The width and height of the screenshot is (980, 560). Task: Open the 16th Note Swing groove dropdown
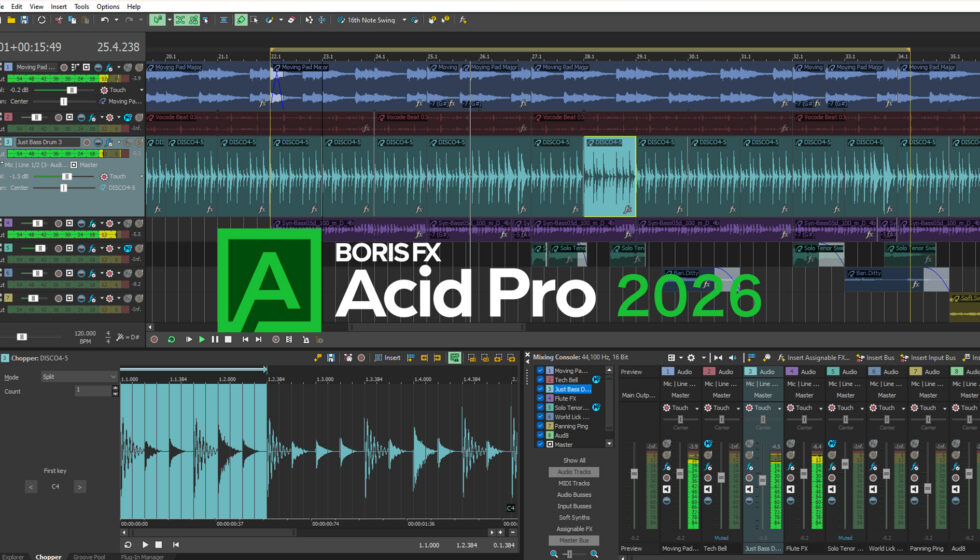pyautogui.click(x=404, y=20)
